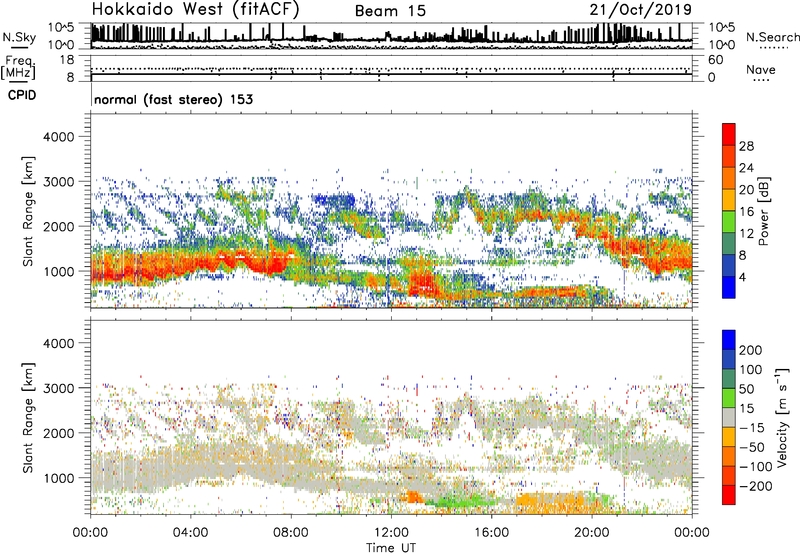Click the 'Time UT' axis title
Viewport: 800px width, 554px height.
[x=391, y=548]
